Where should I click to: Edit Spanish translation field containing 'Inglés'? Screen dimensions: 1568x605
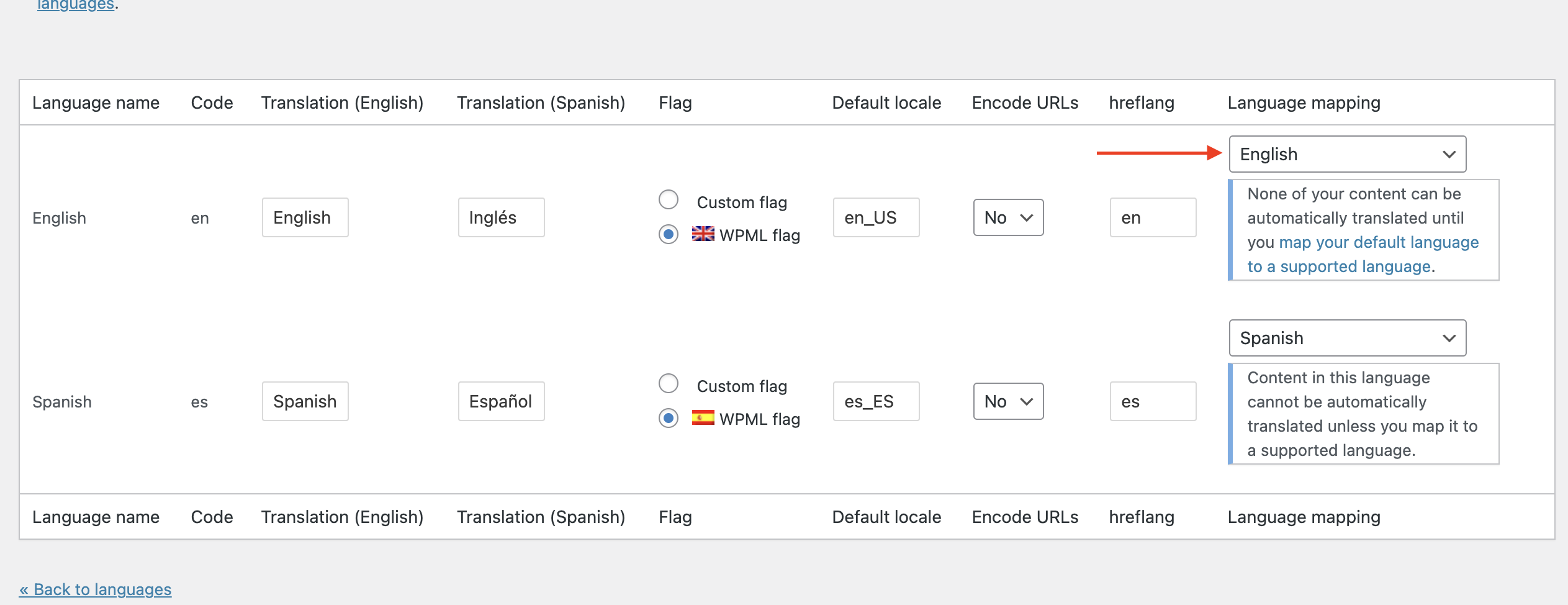(x=501, y=217)
